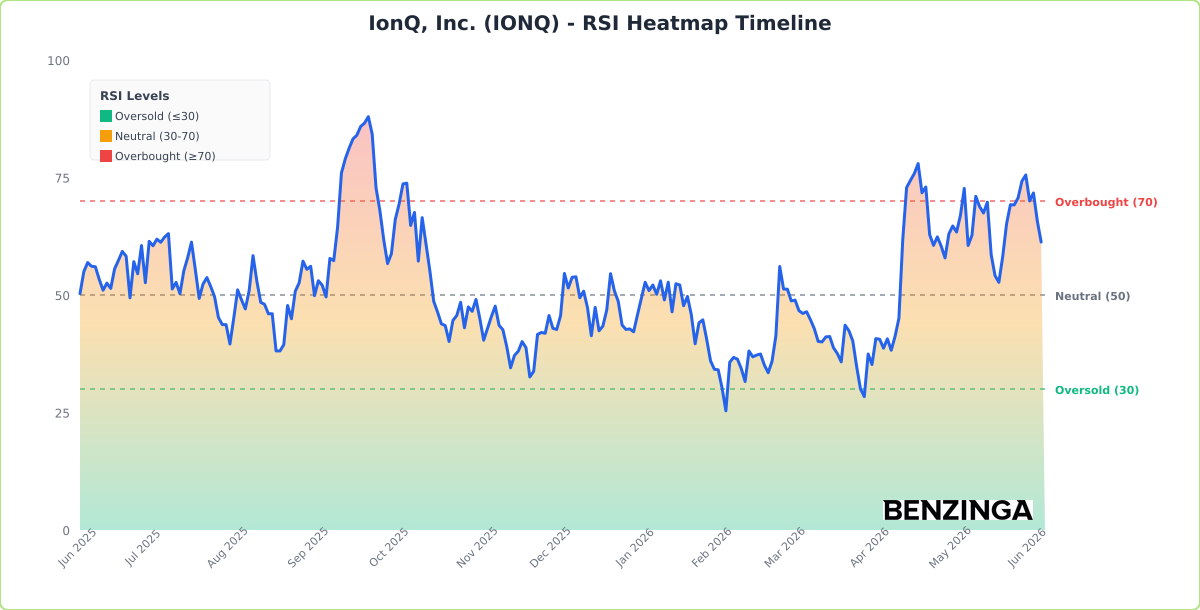Viewport: 1200px width, 610px height.
Task: Click the red 'Overbought (70)' line label
Action: pyautogui.click(x=1106, y=202)
